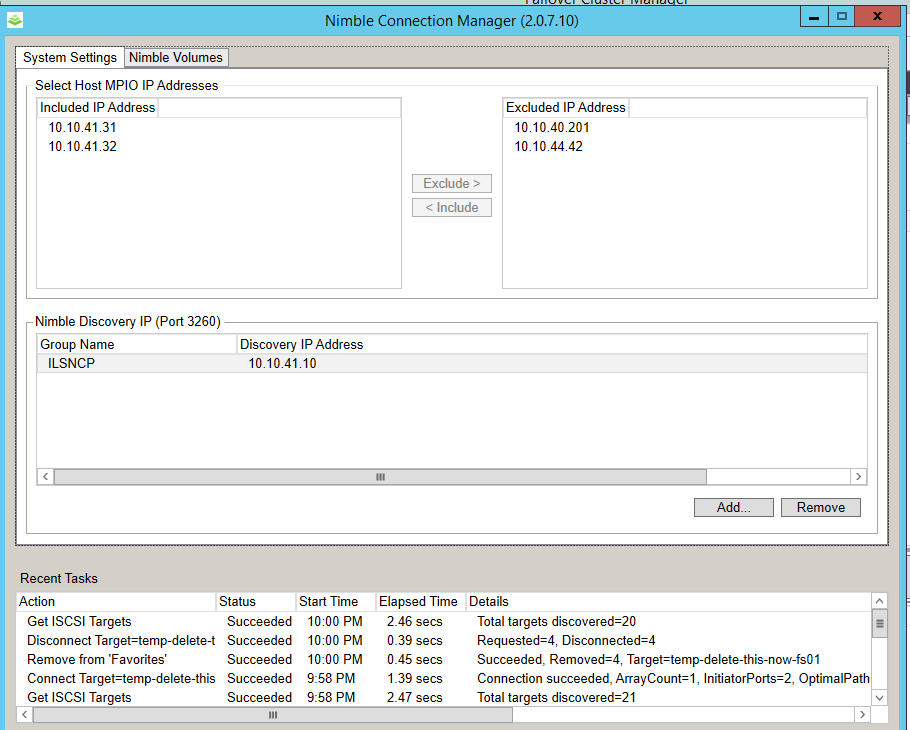Click the 2.46 secs elapsed time cell

pos(414,621)
